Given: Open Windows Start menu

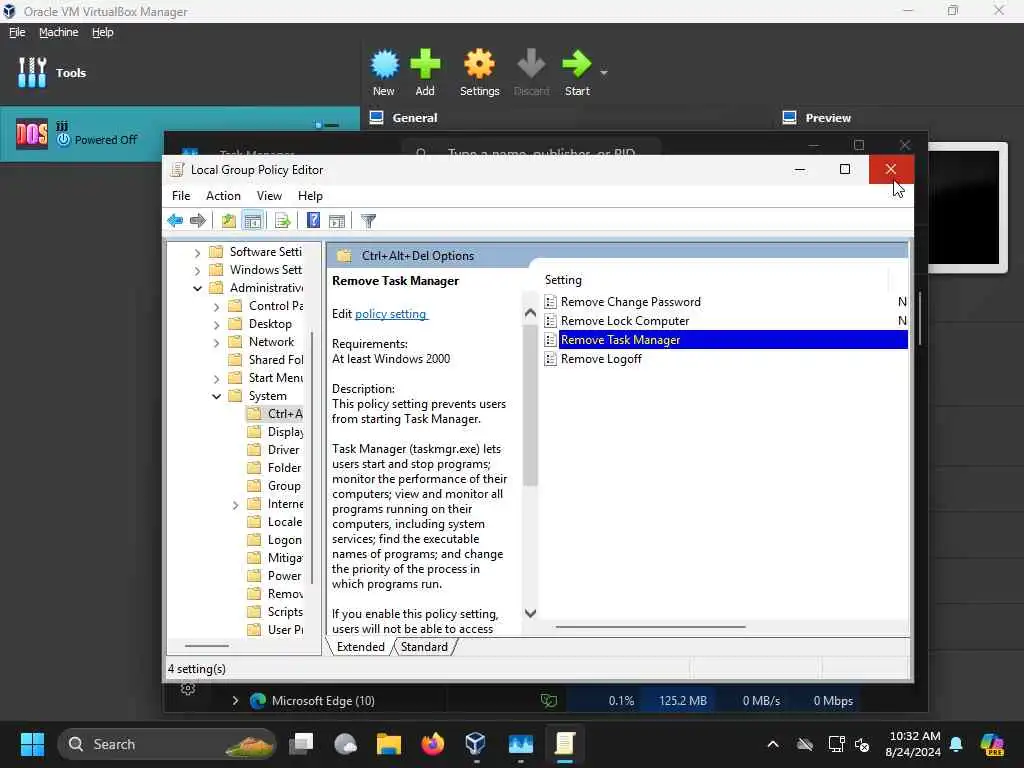Looking at the screenshot, I should pos(32,744).
